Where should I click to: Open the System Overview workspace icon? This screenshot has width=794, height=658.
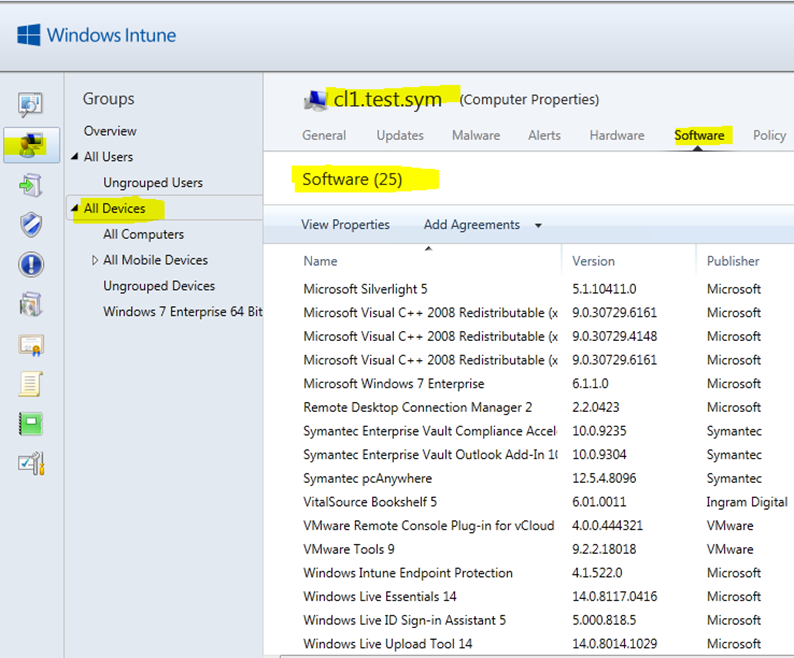tap(30, 104)
